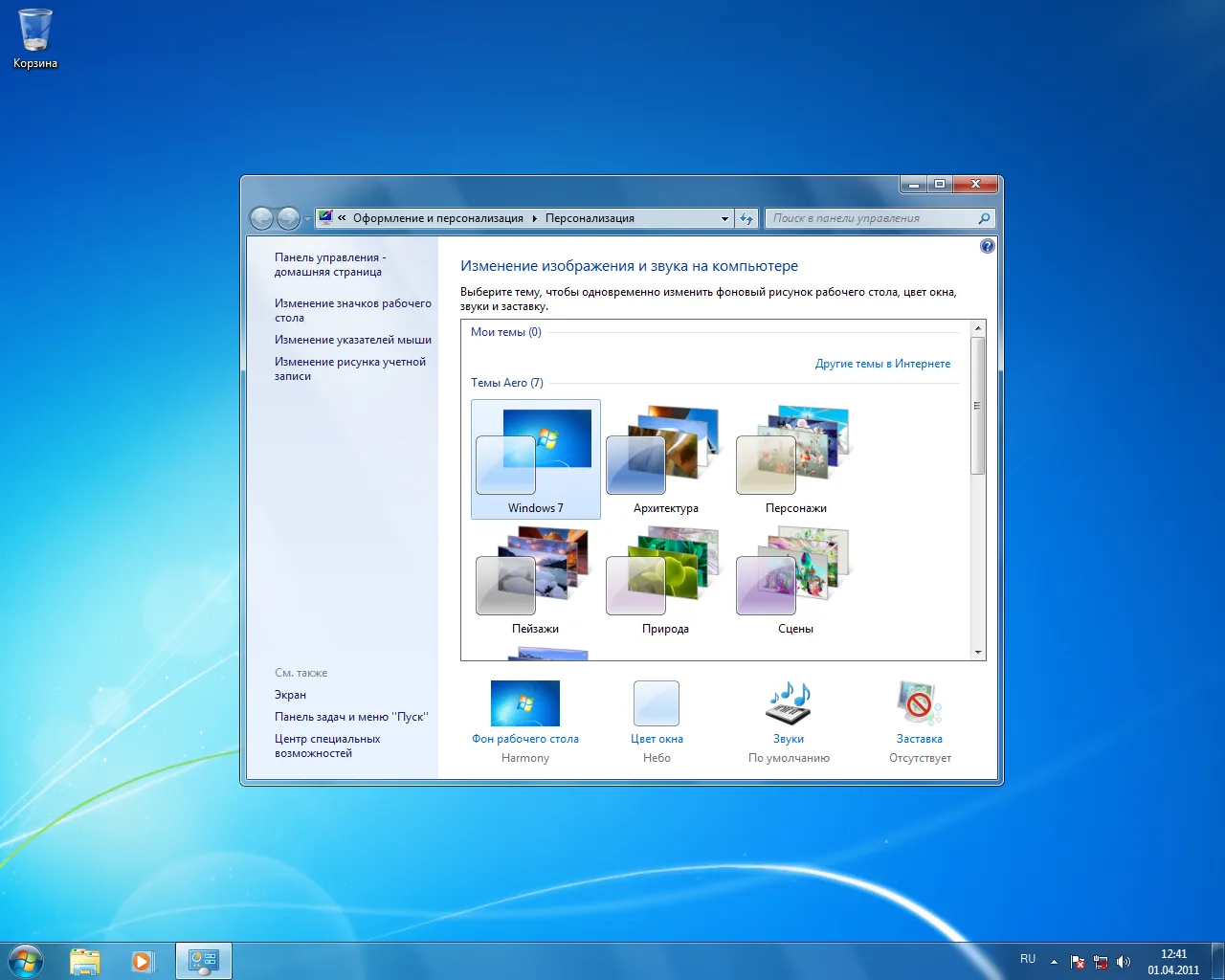1225x980 pixels.
Task: Click scroll down arrow of themes list
Action: [x=977, y=653]
